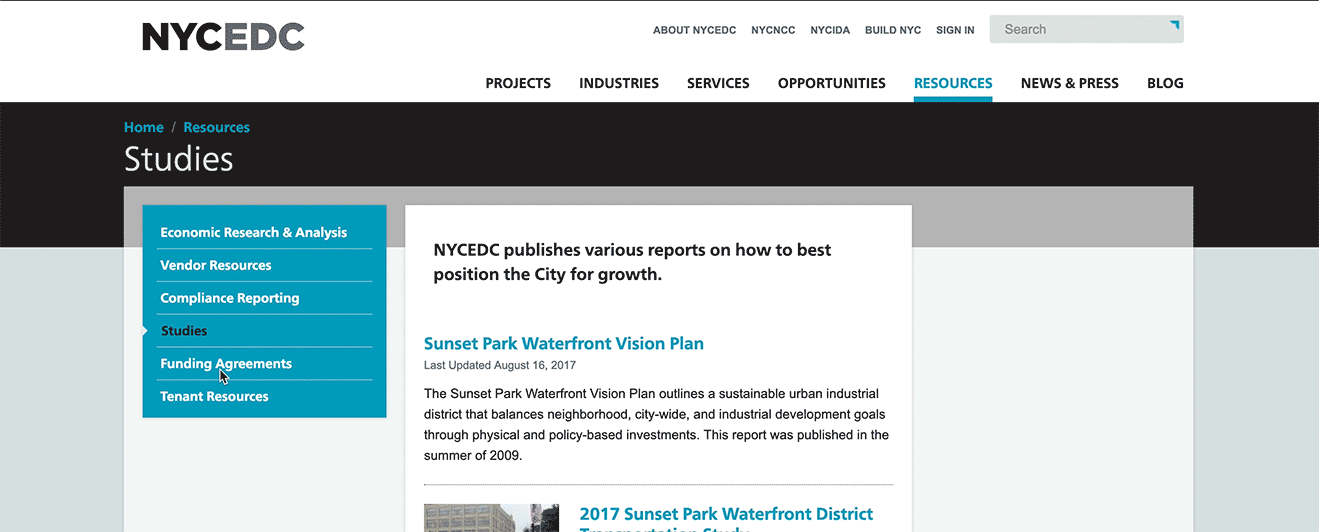Open the Opportunities menu
The image size is (1319, 532).
832,83
